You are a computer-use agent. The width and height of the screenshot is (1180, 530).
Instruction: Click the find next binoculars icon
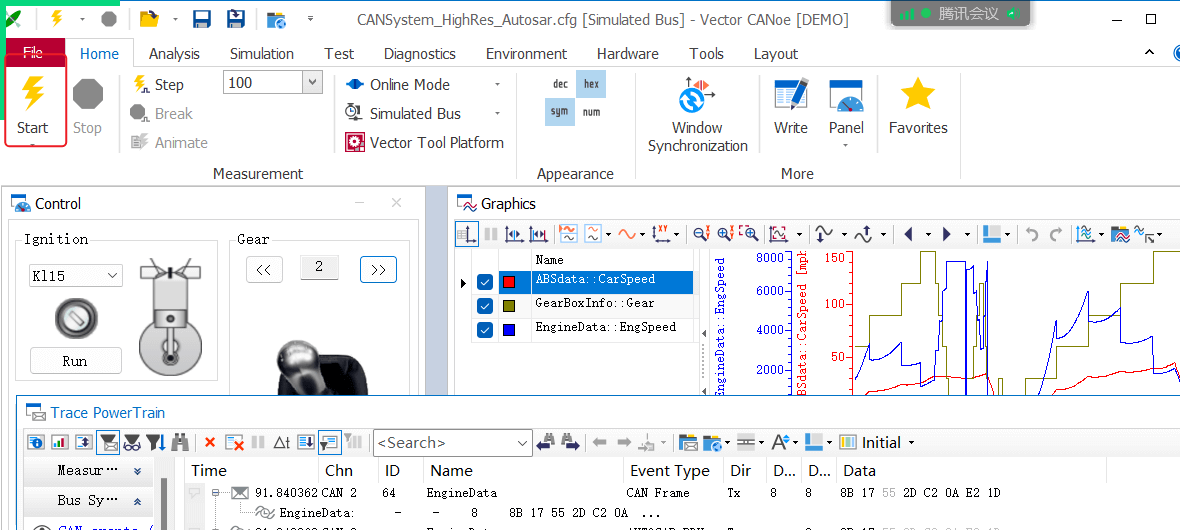coord(569,443)
